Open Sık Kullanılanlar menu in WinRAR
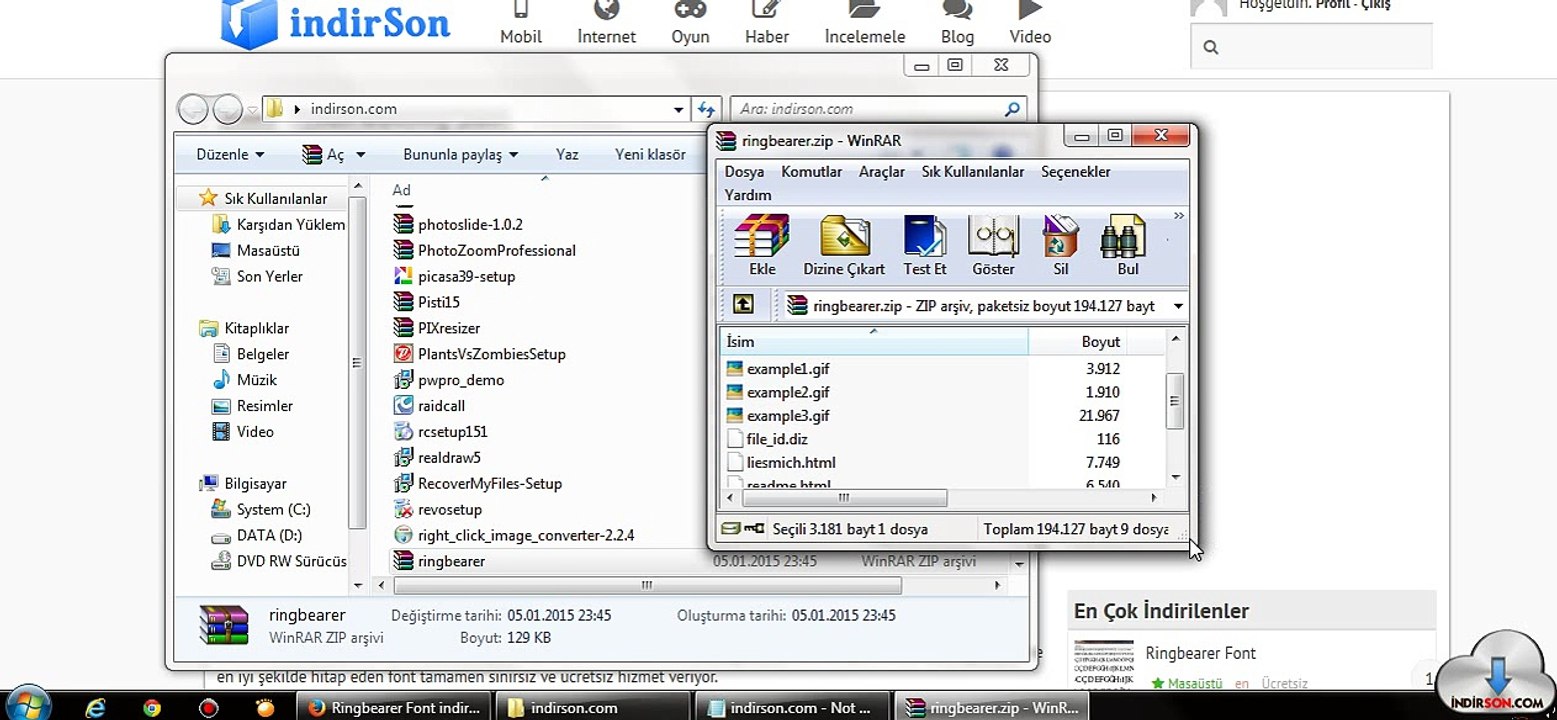1557x720 pixels. tap(973, 172)
